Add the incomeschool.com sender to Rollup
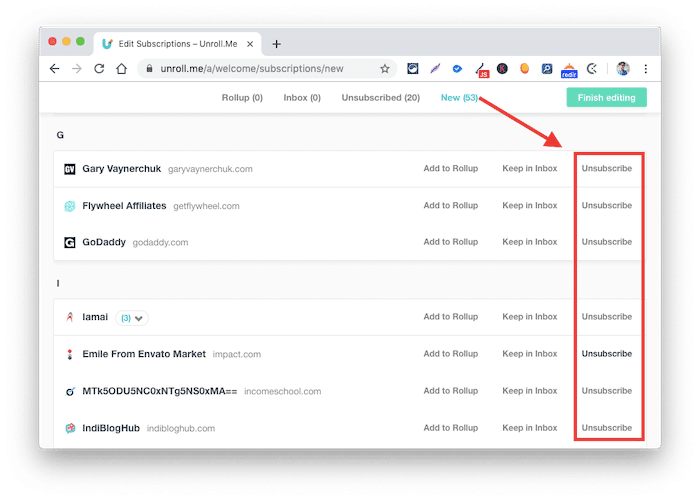 451,391
